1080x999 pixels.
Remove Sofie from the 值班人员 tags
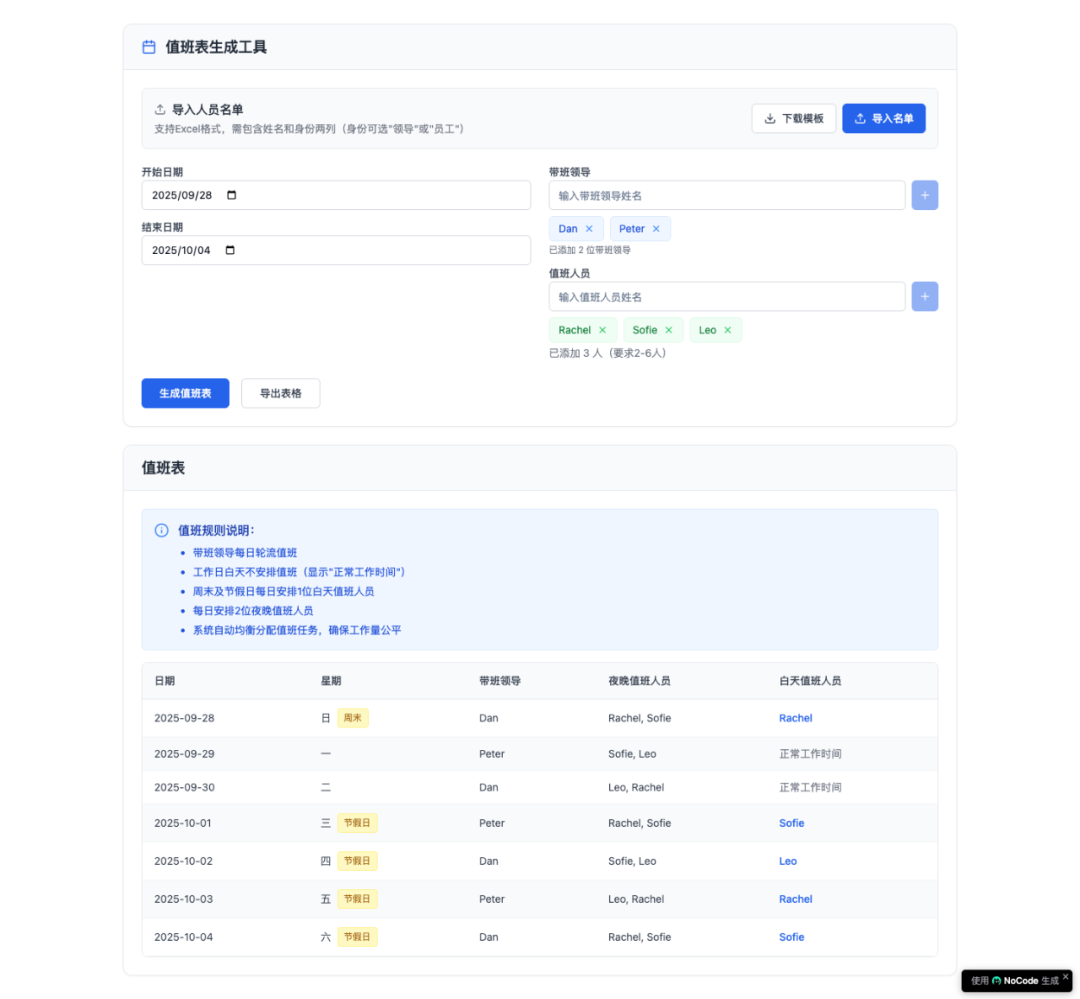click(x=669, y=330)
